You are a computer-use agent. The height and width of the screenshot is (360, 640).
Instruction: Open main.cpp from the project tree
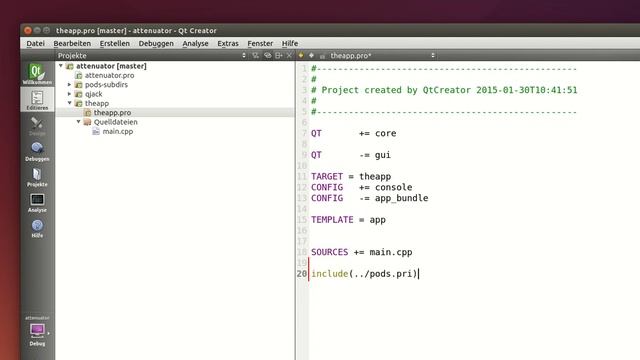pyautogui.click(x=118, y=131)
